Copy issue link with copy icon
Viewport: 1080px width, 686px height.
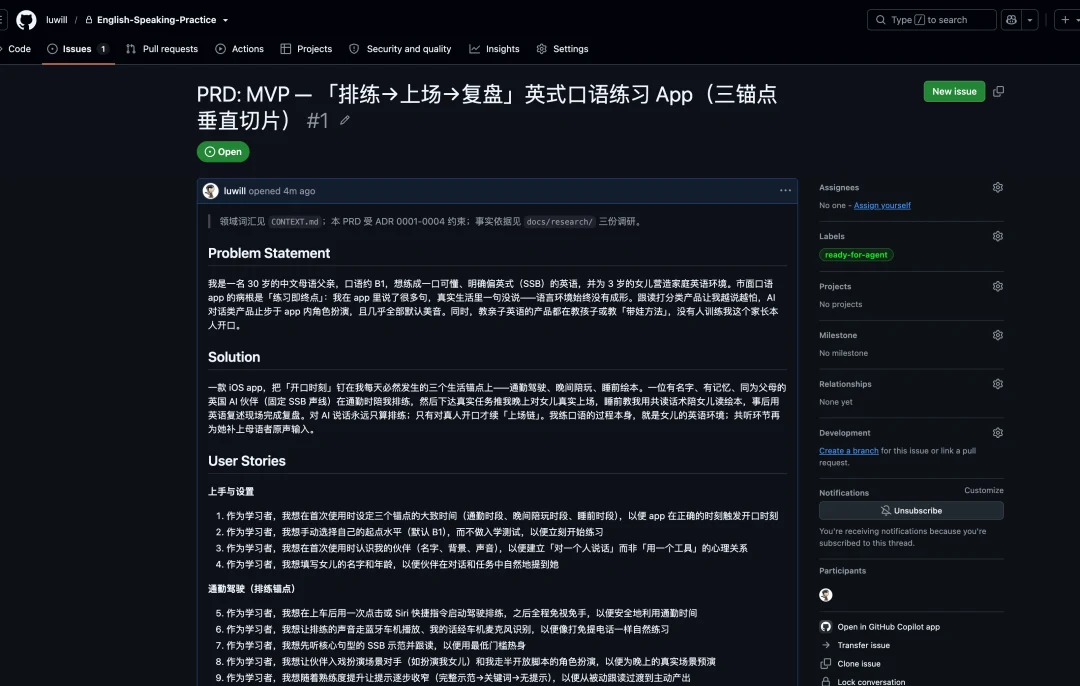pos(998,92)
